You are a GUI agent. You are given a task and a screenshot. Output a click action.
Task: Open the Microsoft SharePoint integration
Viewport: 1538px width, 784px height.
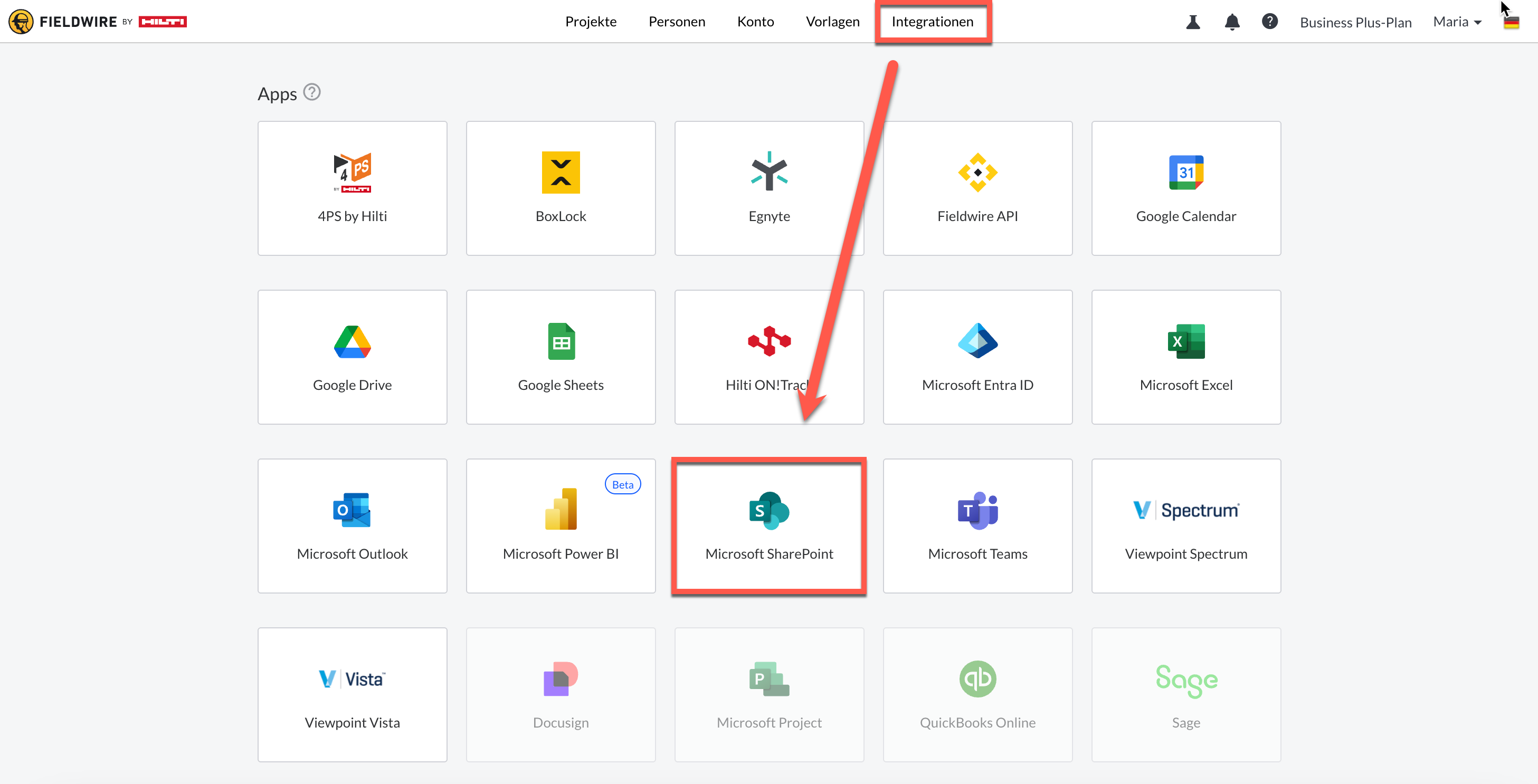pyautogui.click(x=769, y=526)
